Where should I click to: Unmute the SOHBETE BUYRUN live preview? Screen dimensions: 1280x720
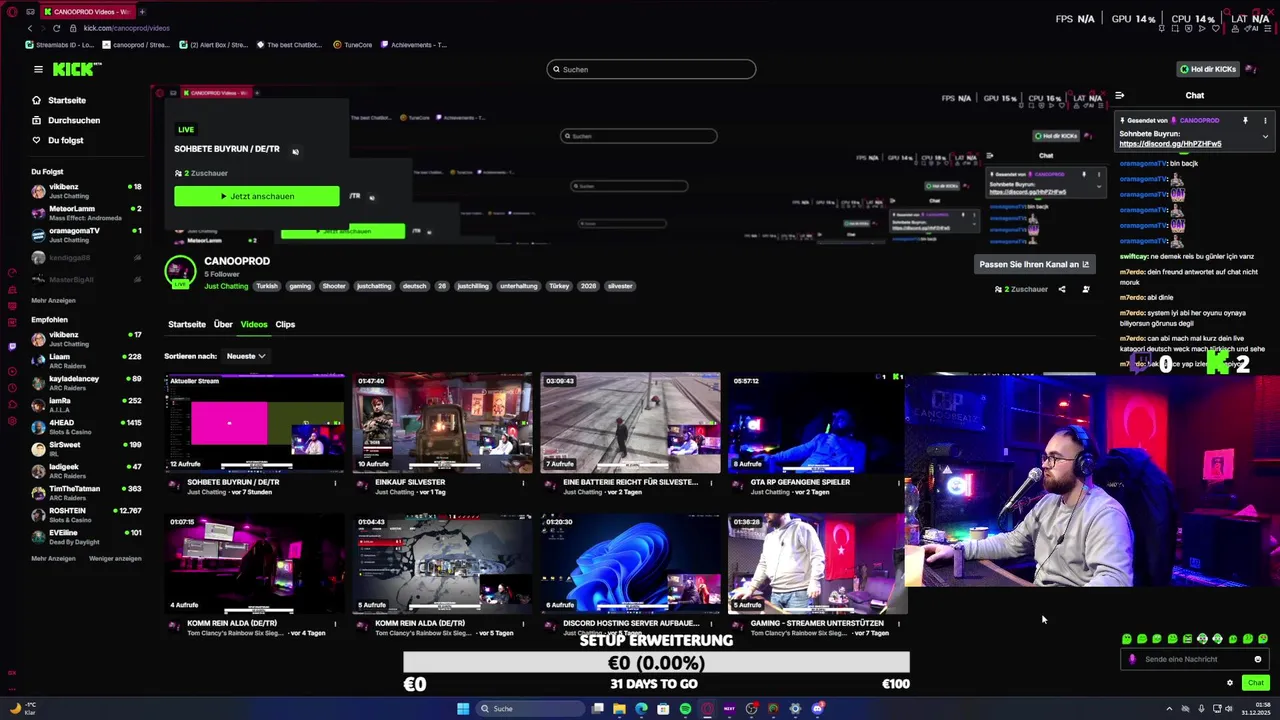295,151
